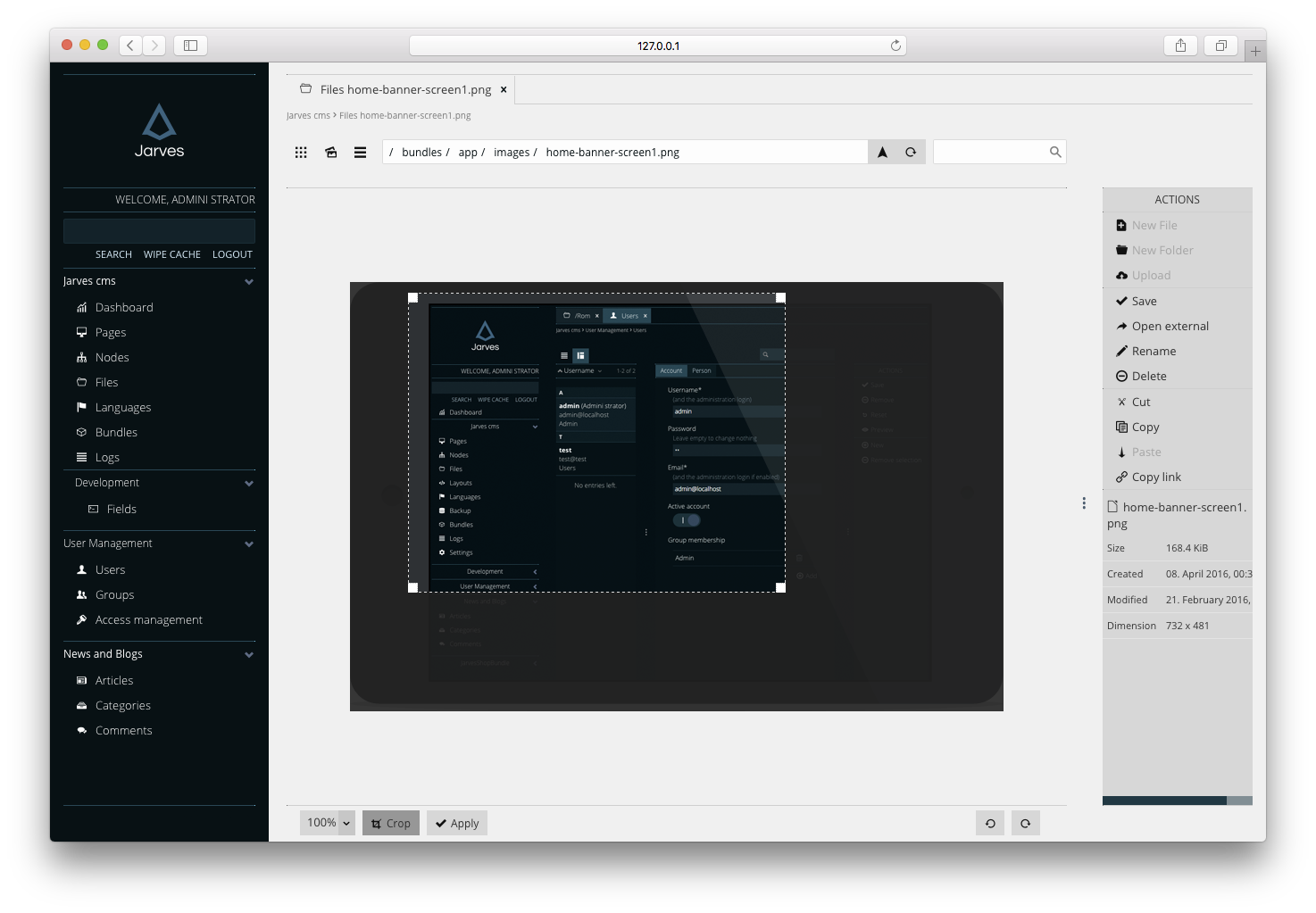Go back in Safari
The width and height of the screenshot is (1316, 913).
click(130, 46)
